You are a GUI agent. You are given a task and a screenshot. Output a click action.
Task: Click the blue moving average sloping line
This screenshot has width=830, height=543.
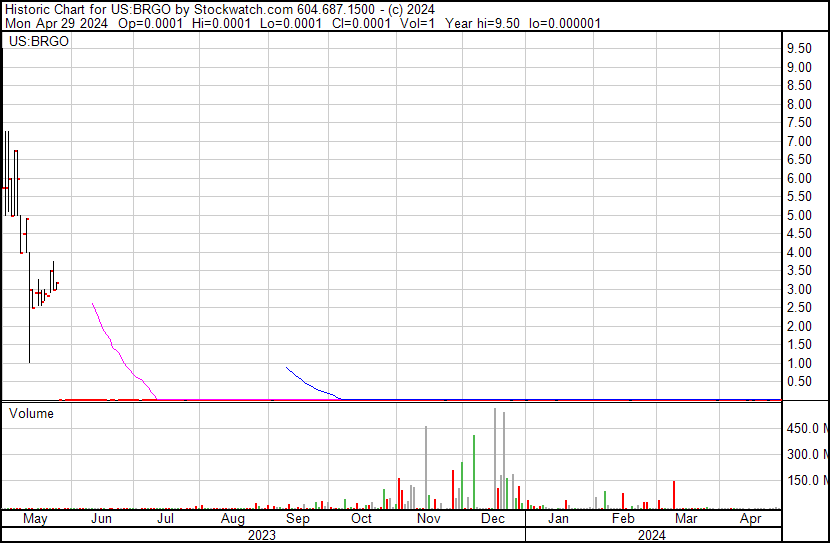tap(312, 385)
